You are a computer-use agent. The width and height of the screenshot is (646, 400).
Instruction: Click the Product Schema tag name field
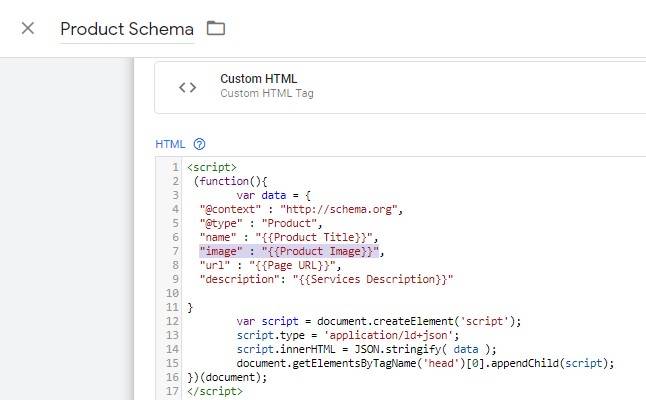click(x=126, y=29)
